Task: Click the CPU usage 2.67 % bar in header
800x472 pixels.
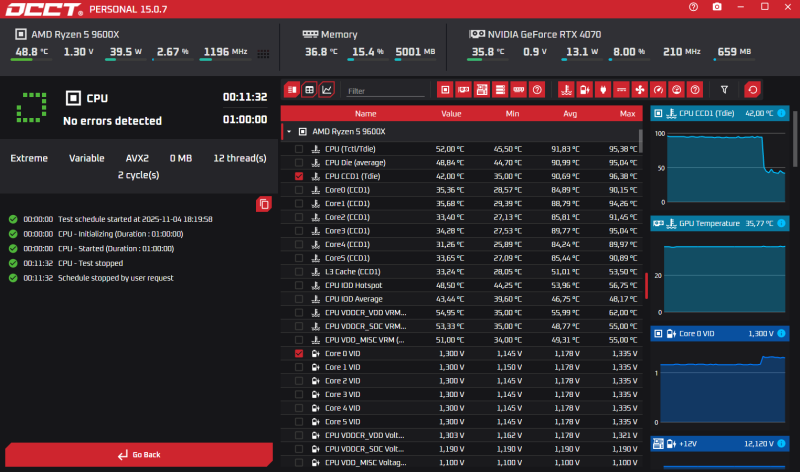Action: tap(172, 60)
